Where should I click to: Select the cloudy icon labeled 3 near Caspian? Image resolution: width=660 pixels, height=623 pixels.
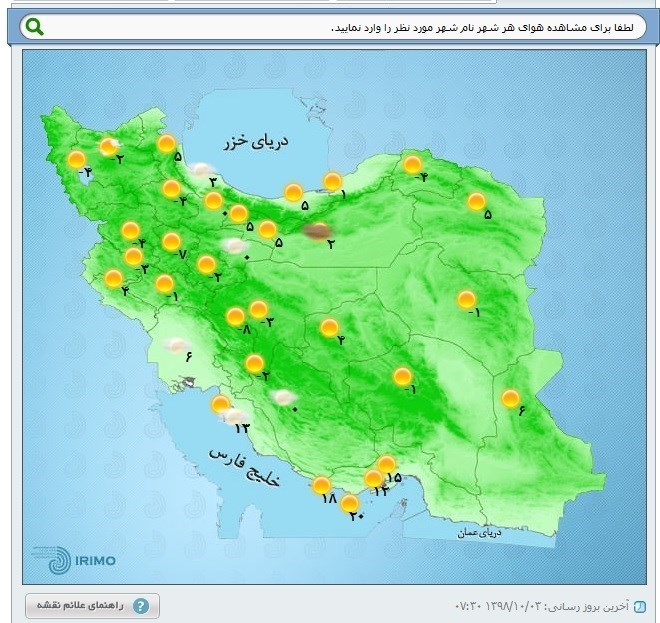204,171
